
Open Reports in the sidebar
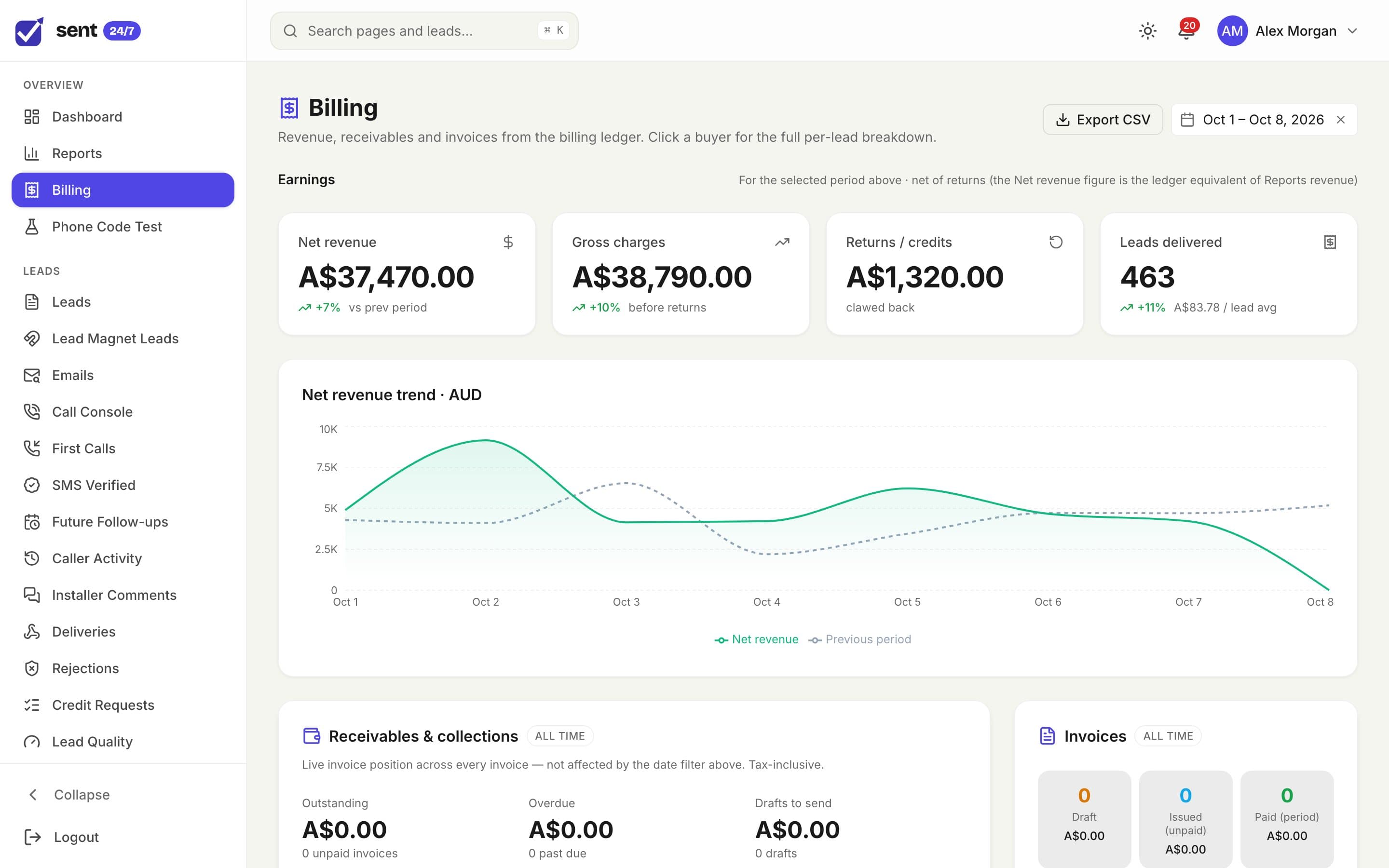click(x=123, y=153)
